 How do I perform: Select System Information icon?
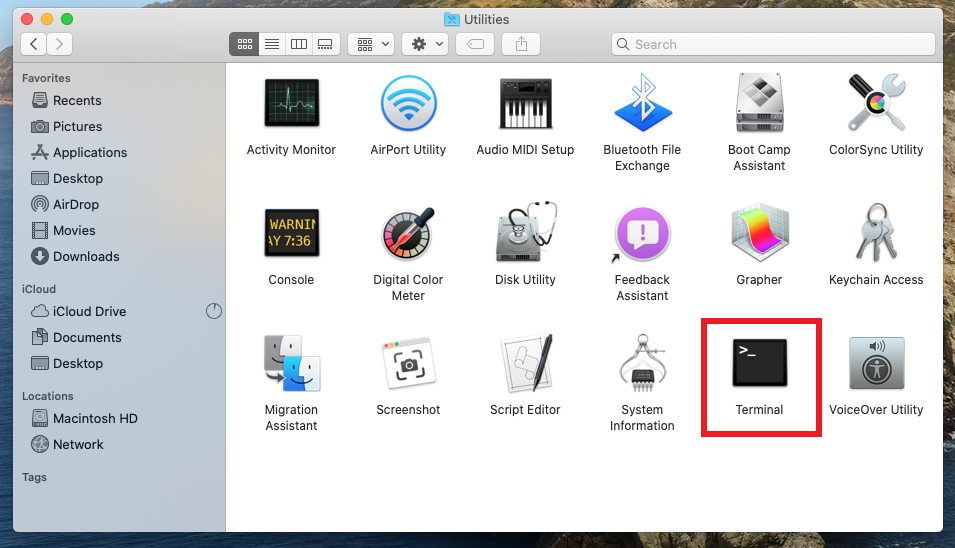pyautogui.click(x=643, y=363)
